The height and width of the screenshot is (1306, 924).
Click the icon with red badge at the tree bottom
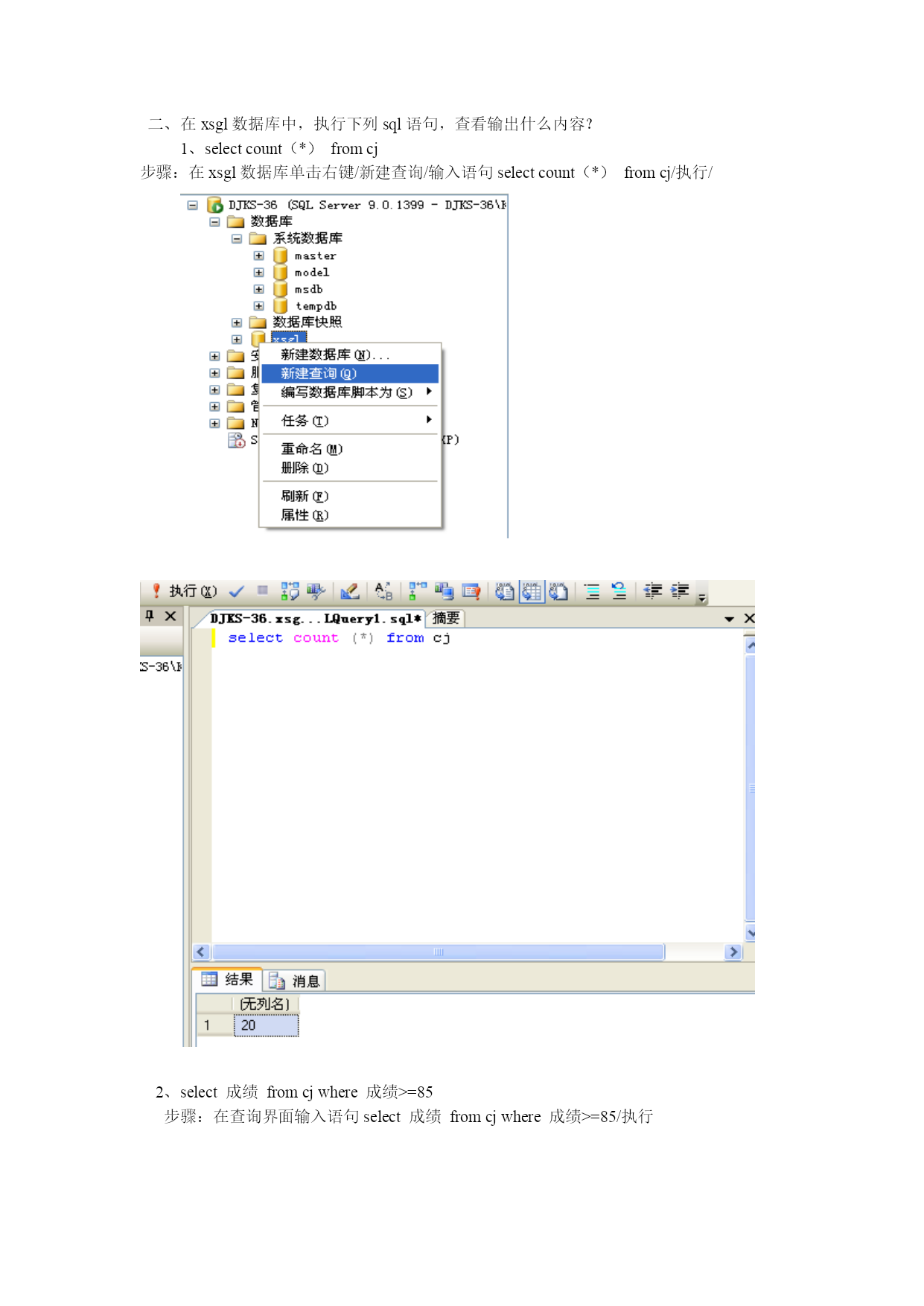point(237,441)
